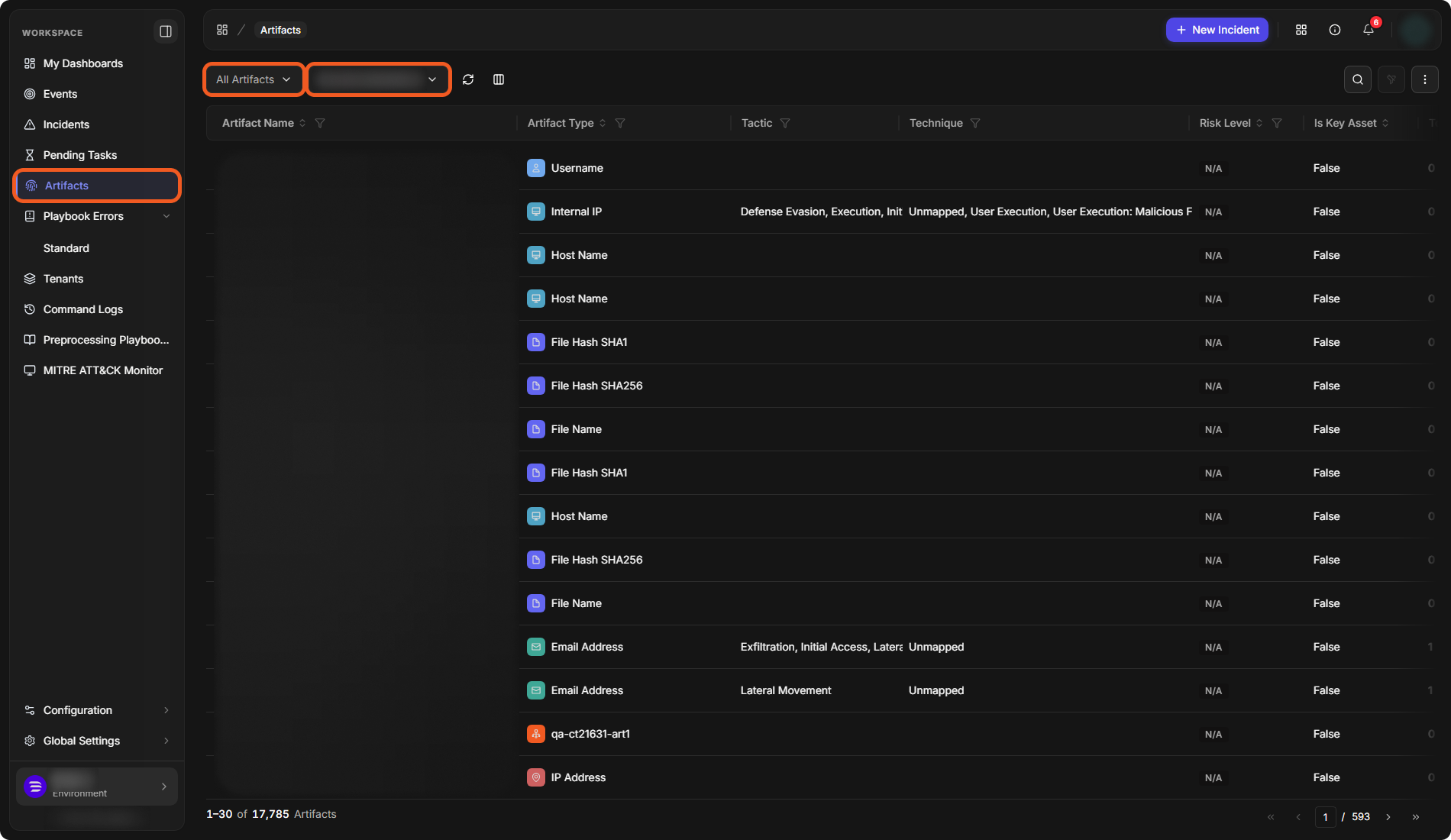Open the three-dot more options menu
This screenshot has width=1451, height=840.
point(1425,79)
